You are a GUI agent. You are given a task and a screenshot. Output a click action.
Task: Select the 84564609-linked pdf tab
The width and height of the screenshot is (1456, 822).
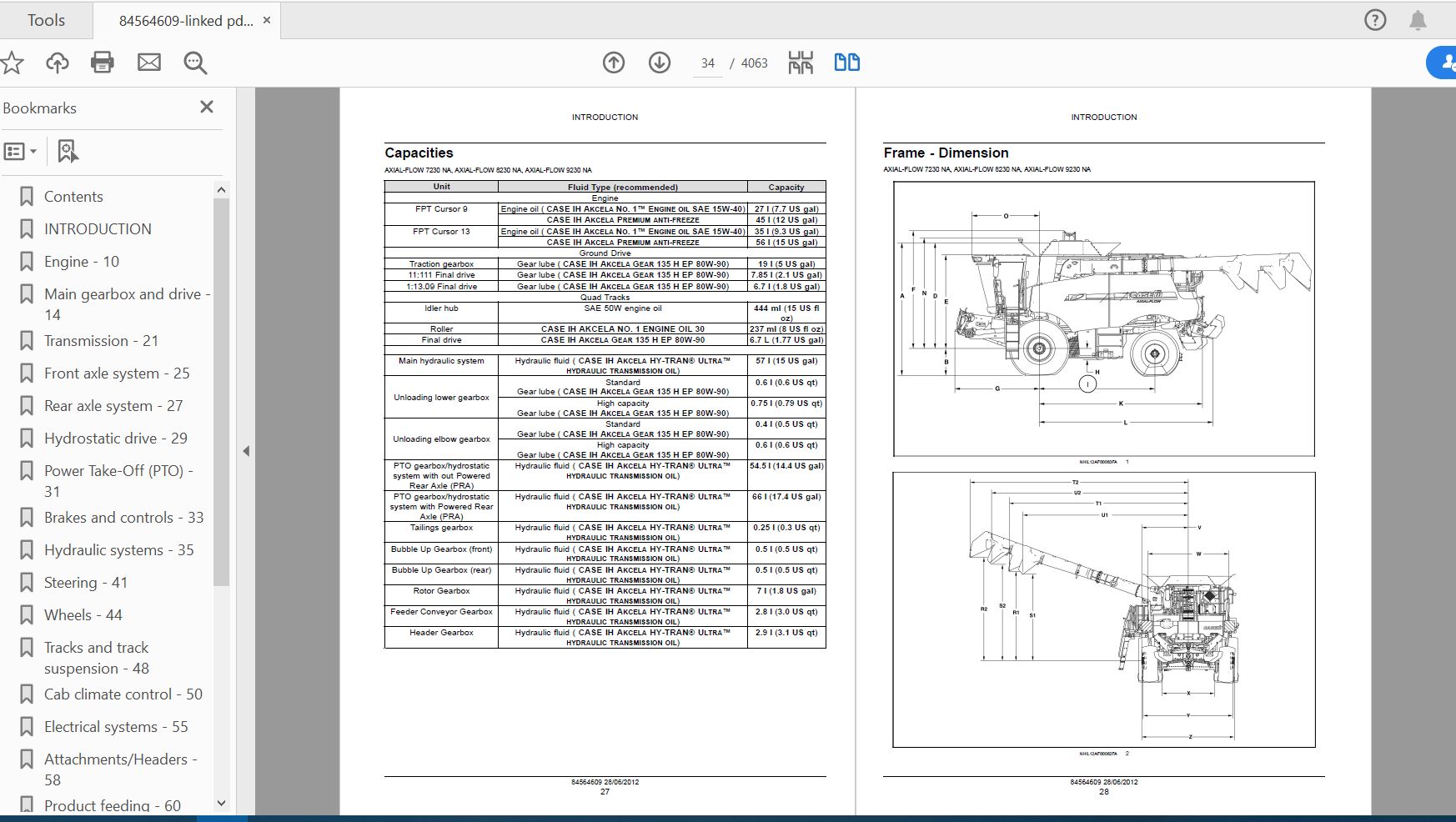click(185, 21)
